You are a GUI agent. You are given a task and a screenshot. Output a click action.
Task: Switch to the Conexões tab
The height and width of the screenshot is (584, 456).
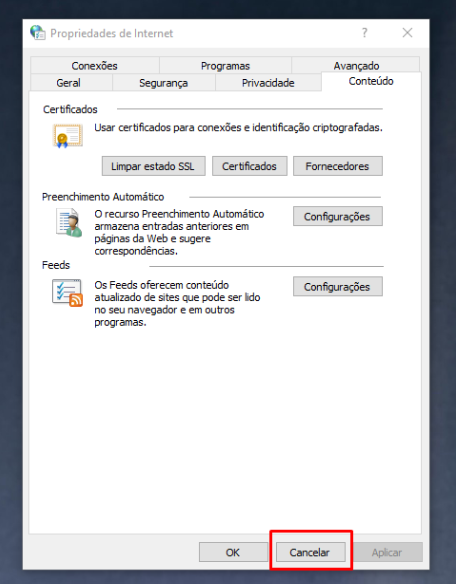95,66
